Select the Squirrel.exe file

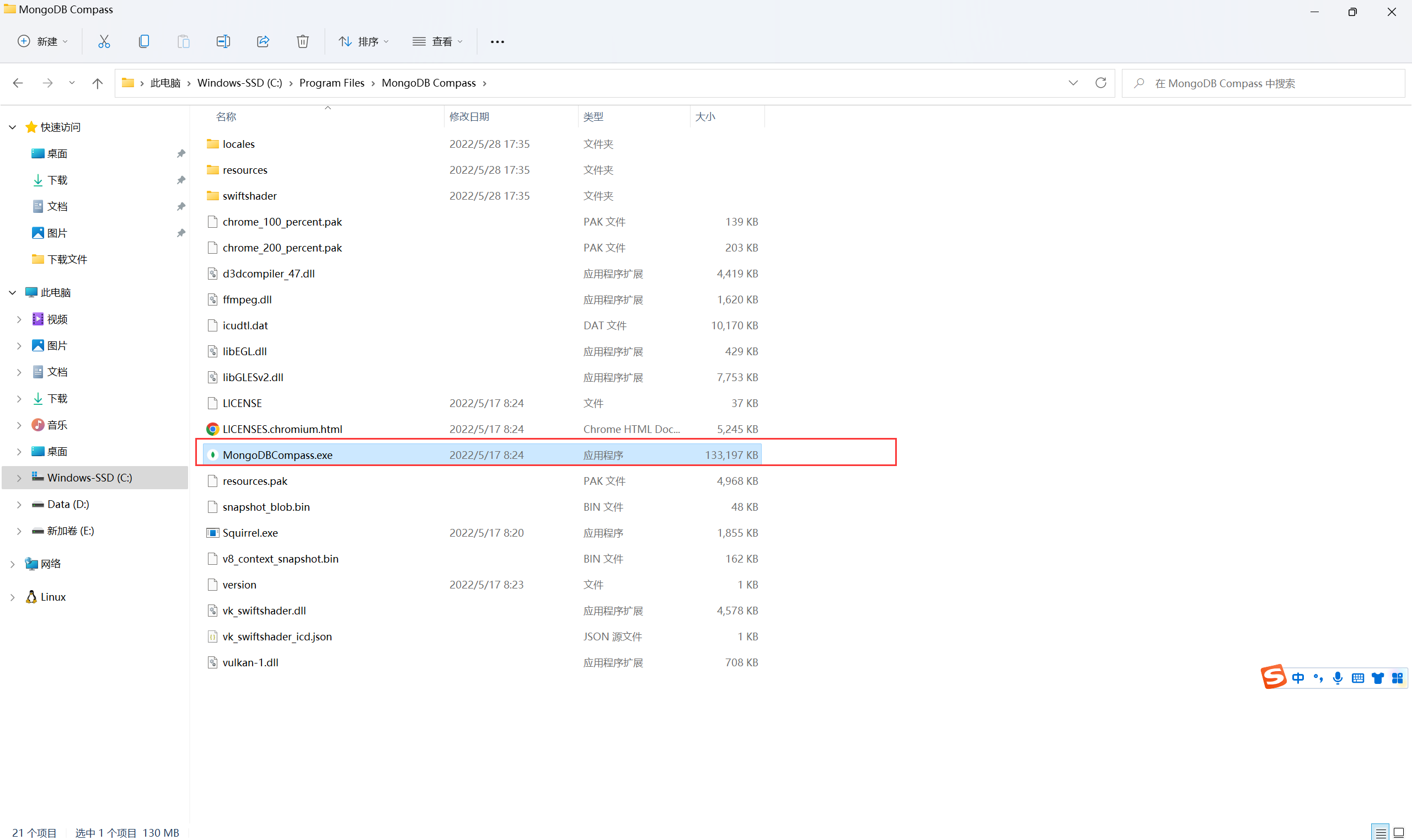click(x=250, y=533)
